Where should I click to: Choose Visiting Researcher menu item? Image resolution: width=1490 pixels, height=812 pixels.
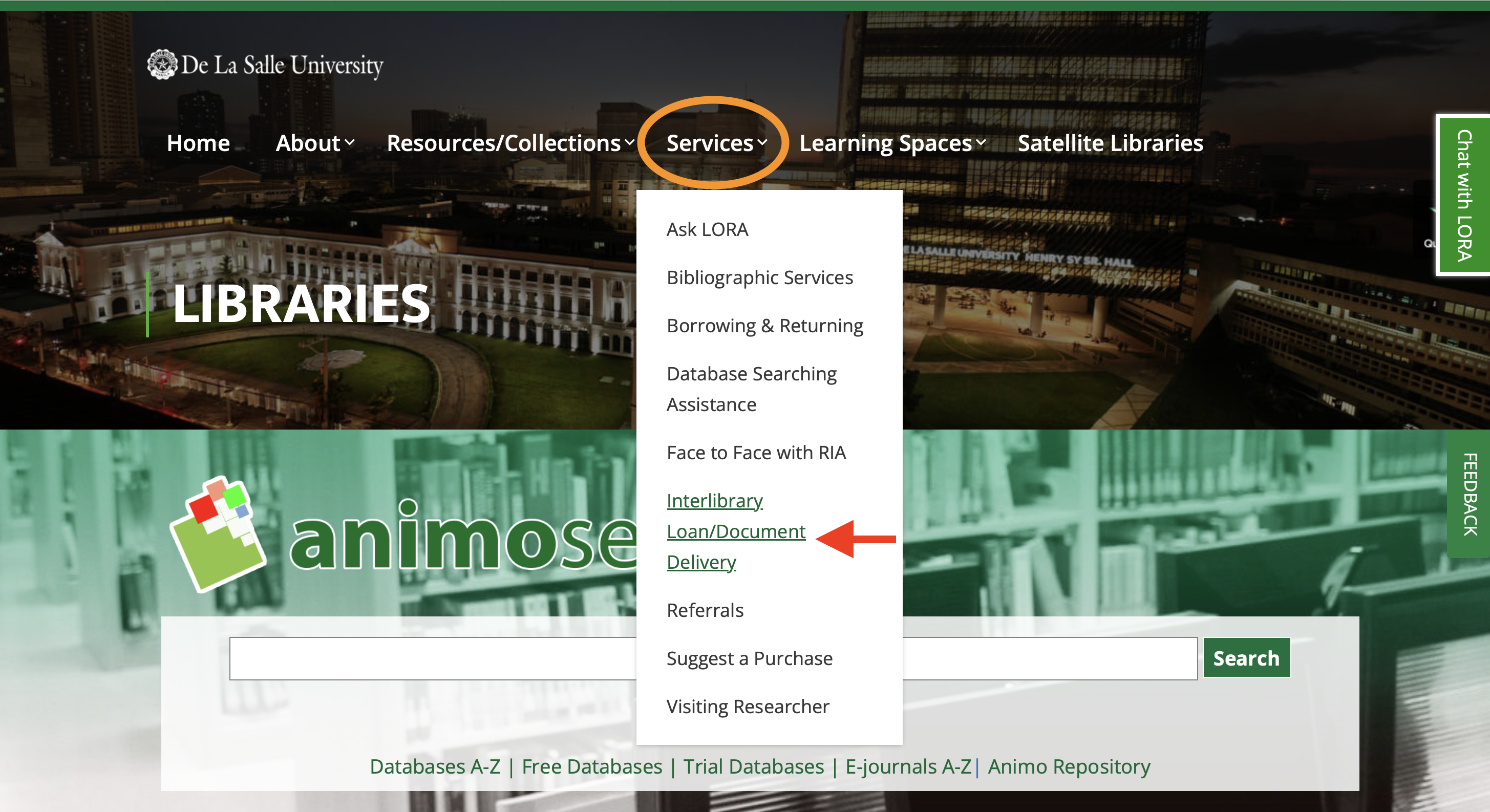pyautogui.click(x=748, y=706)
